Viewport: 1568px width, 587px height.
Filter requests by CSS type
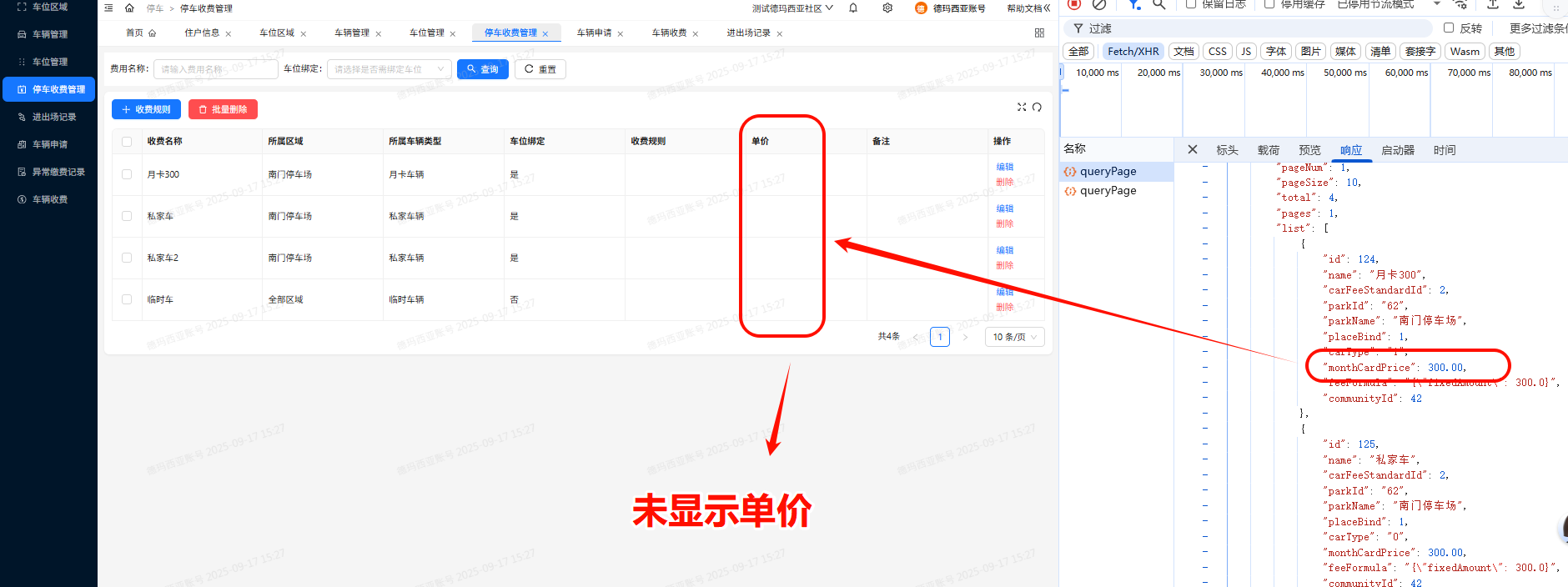pos(1218,51)
